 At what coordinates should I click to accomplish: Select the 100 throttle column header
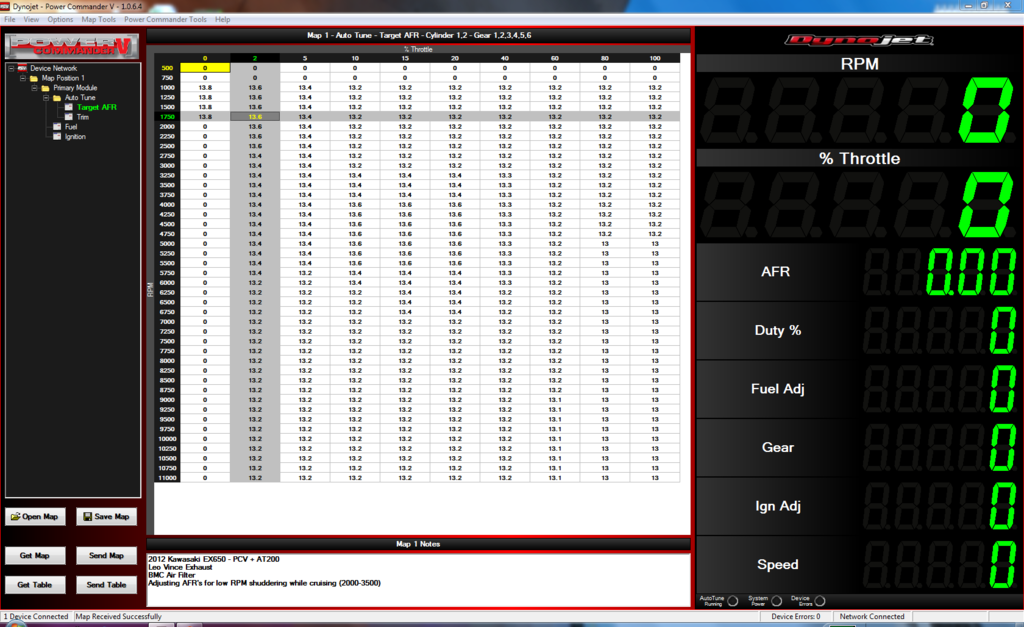(655, 58)
